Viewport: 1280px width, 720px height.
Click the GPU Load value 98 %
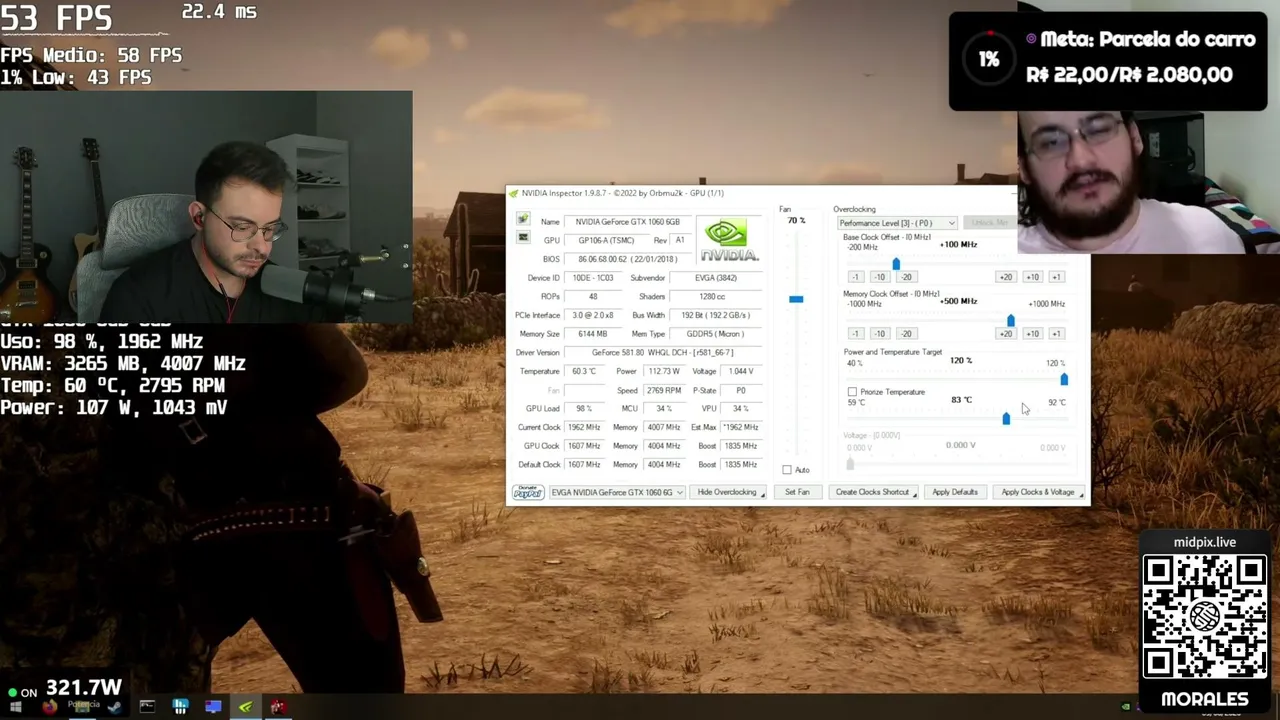click(583, 408)
